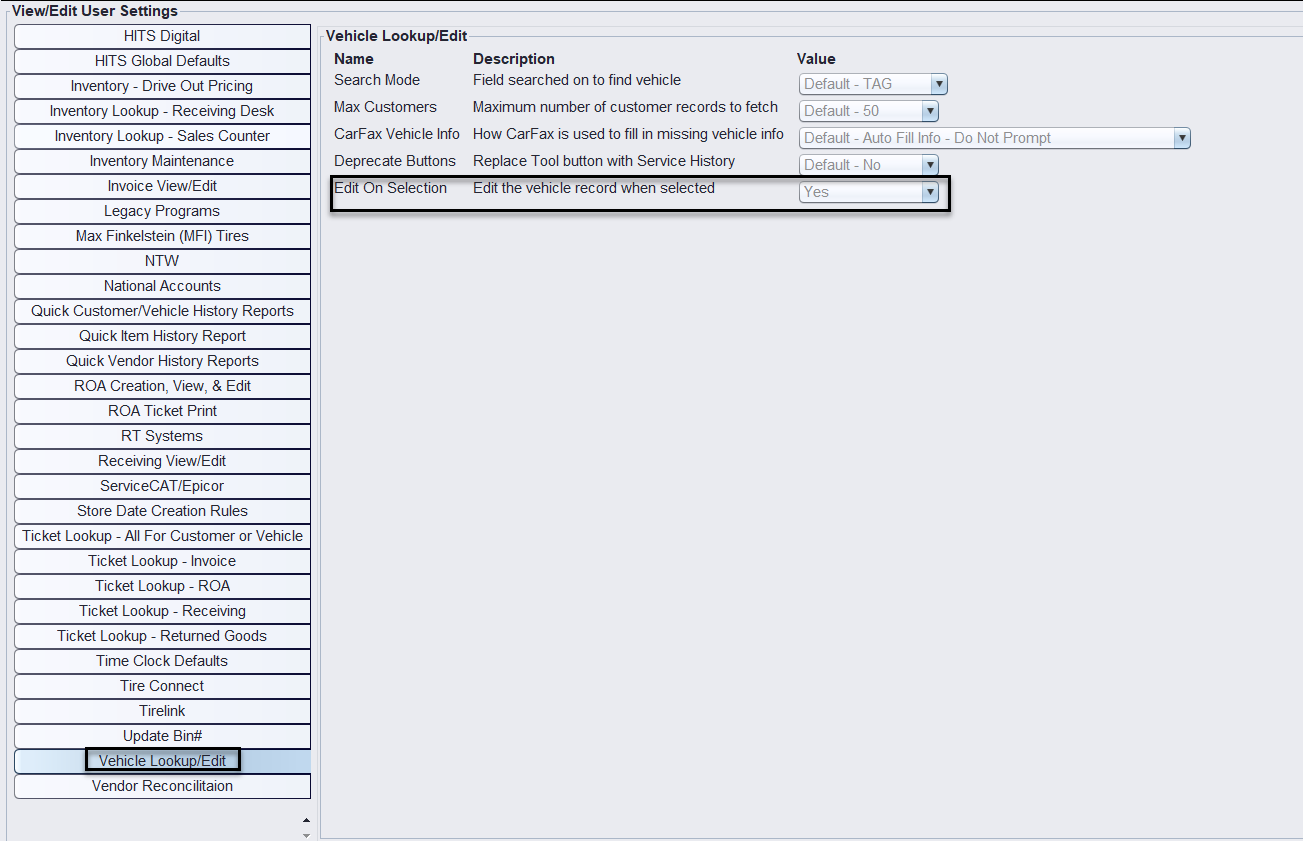Expand the Deprecate Buttons dropdown
This screenshot has height=841, width=1303.
tap(929, 166)
